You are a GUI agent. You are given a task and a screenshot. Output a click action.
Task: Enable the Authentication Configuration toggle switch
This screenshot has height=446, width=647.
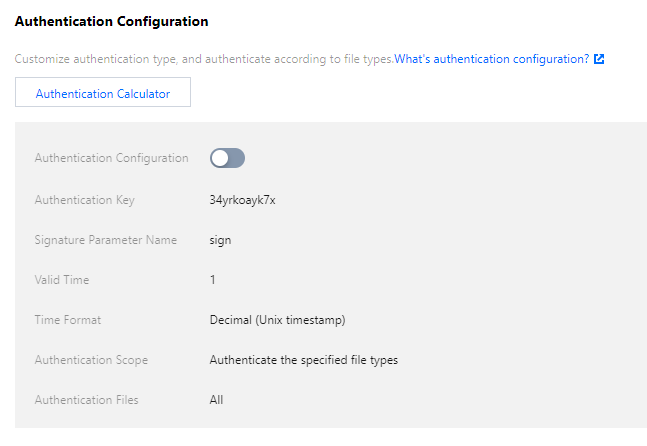(x=227, y=158)
